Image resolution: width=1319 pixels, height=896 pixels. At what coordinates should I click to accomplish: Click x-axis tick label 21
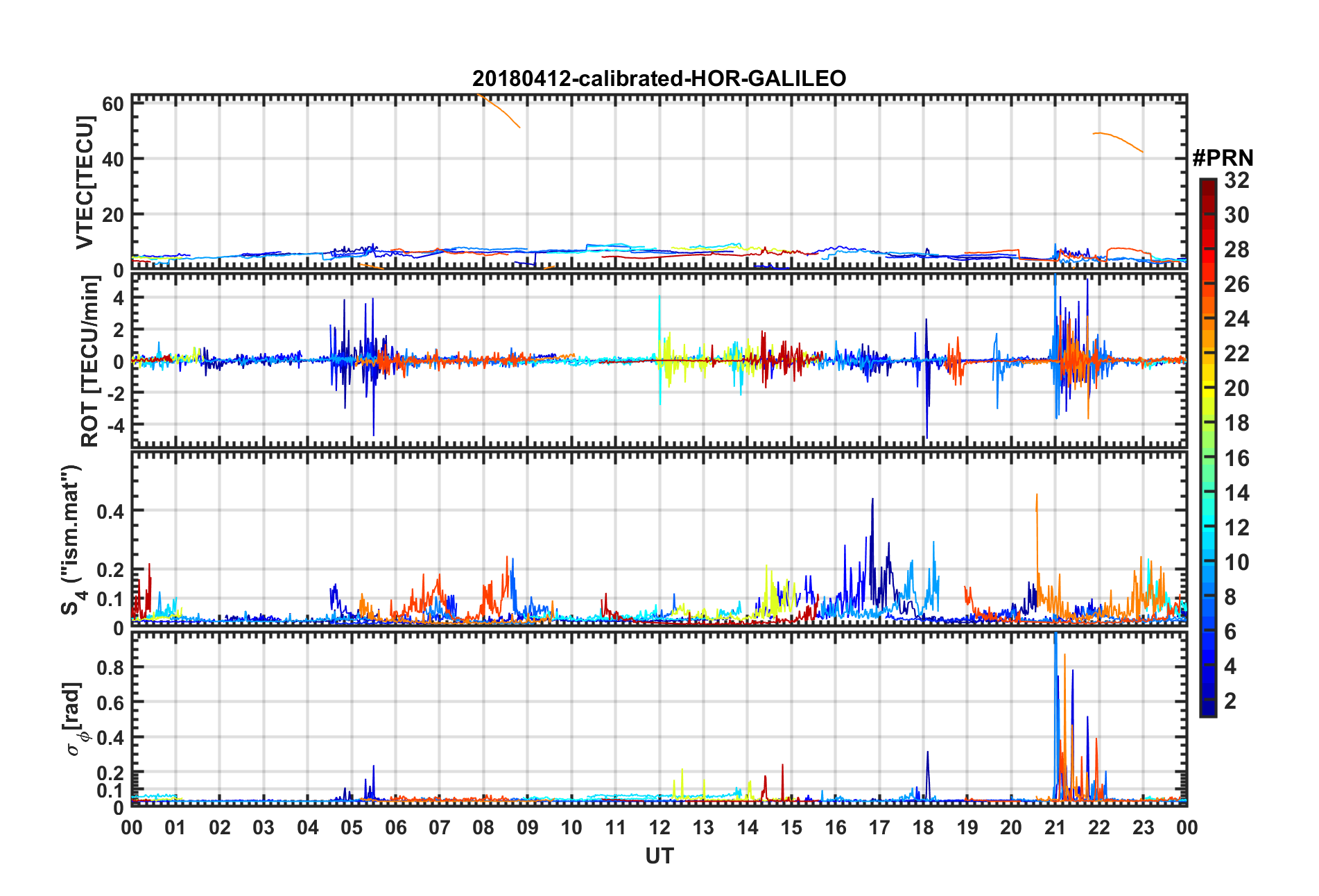(x=1055, y=827)
